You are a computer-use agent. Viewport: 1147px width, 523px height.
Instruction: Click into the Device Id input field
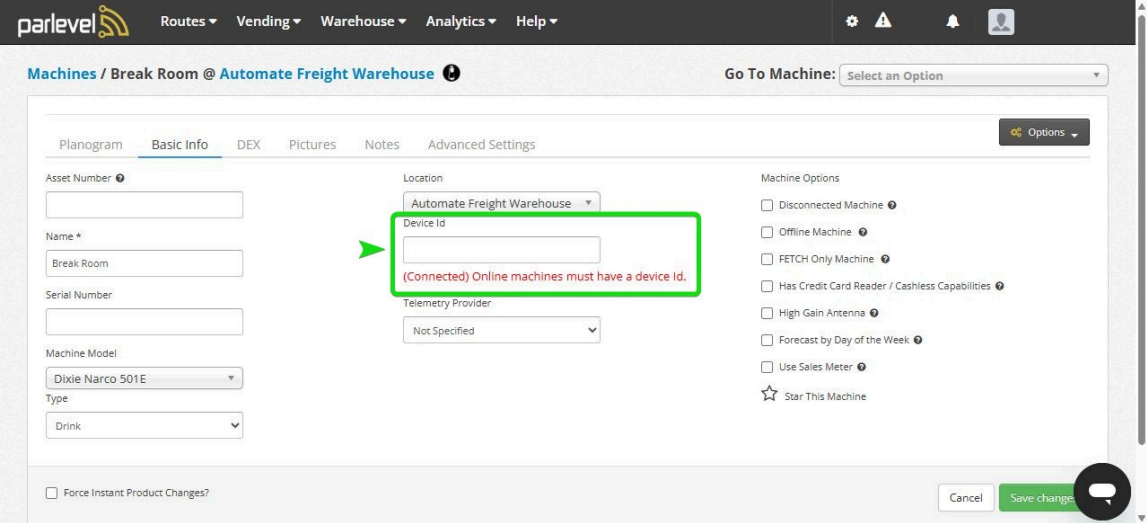coord(501,250)
